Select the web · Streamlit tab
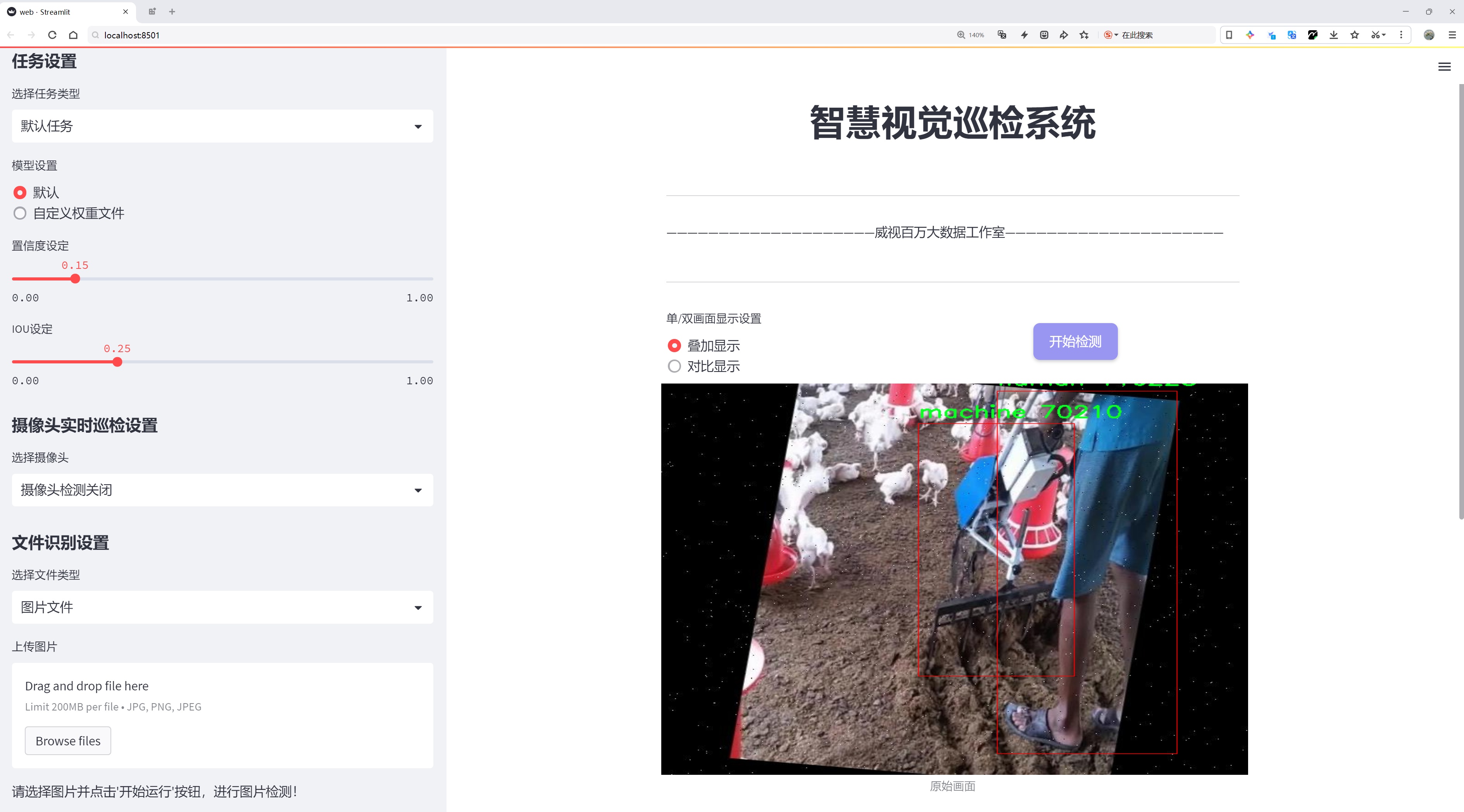The height and width of the screenshot is (812, 1464). 67,11
